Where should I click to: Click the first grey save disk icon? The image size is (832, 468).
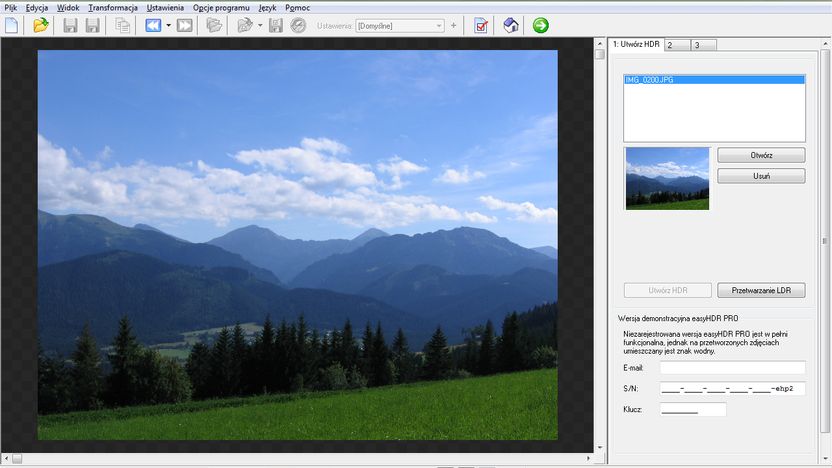(70, 25)
